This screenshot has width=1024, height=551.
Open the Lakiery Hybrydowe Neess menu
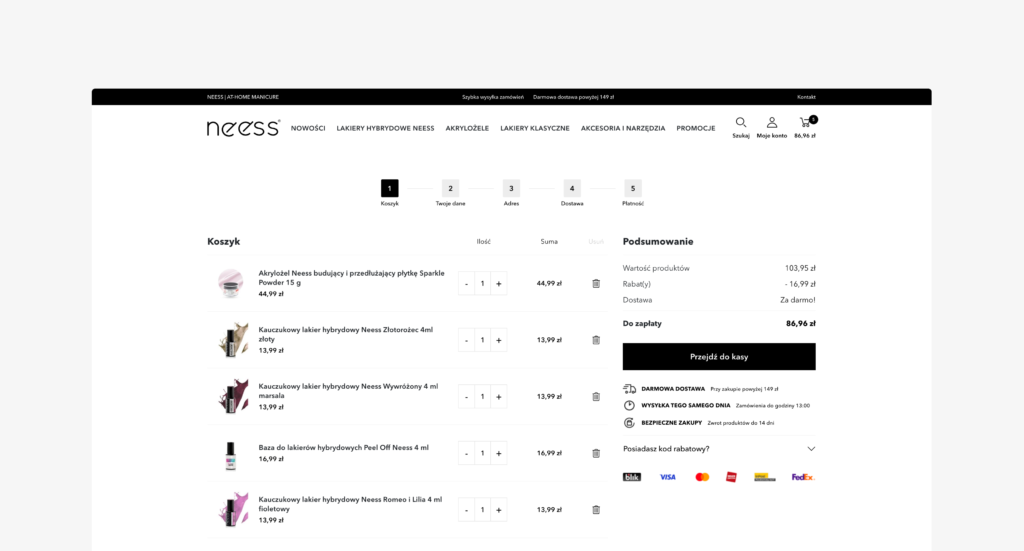[x=385, y=128]
